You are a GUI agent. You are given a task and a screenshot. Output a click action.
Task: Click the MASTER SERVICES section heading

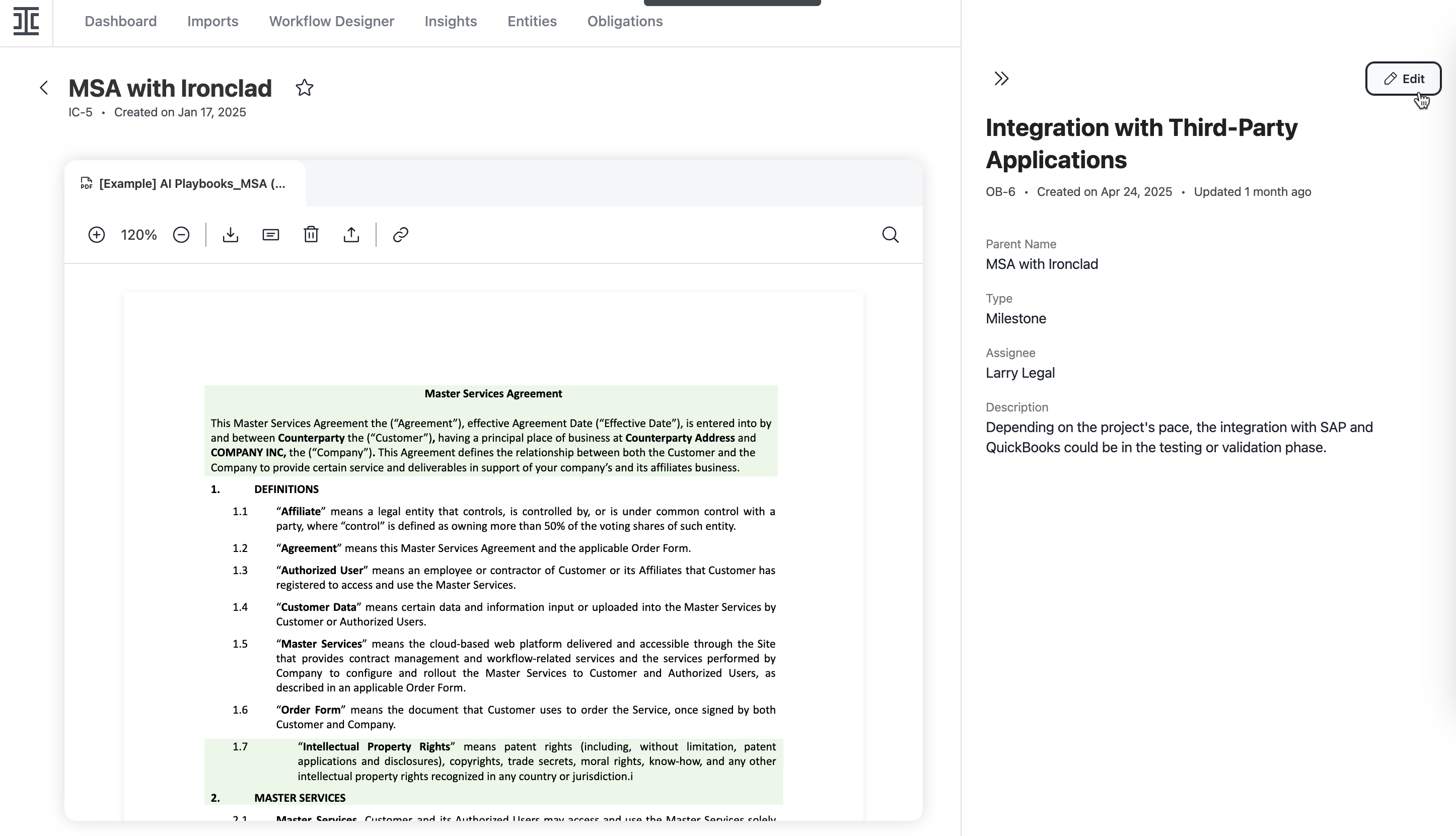click(300, 798)
